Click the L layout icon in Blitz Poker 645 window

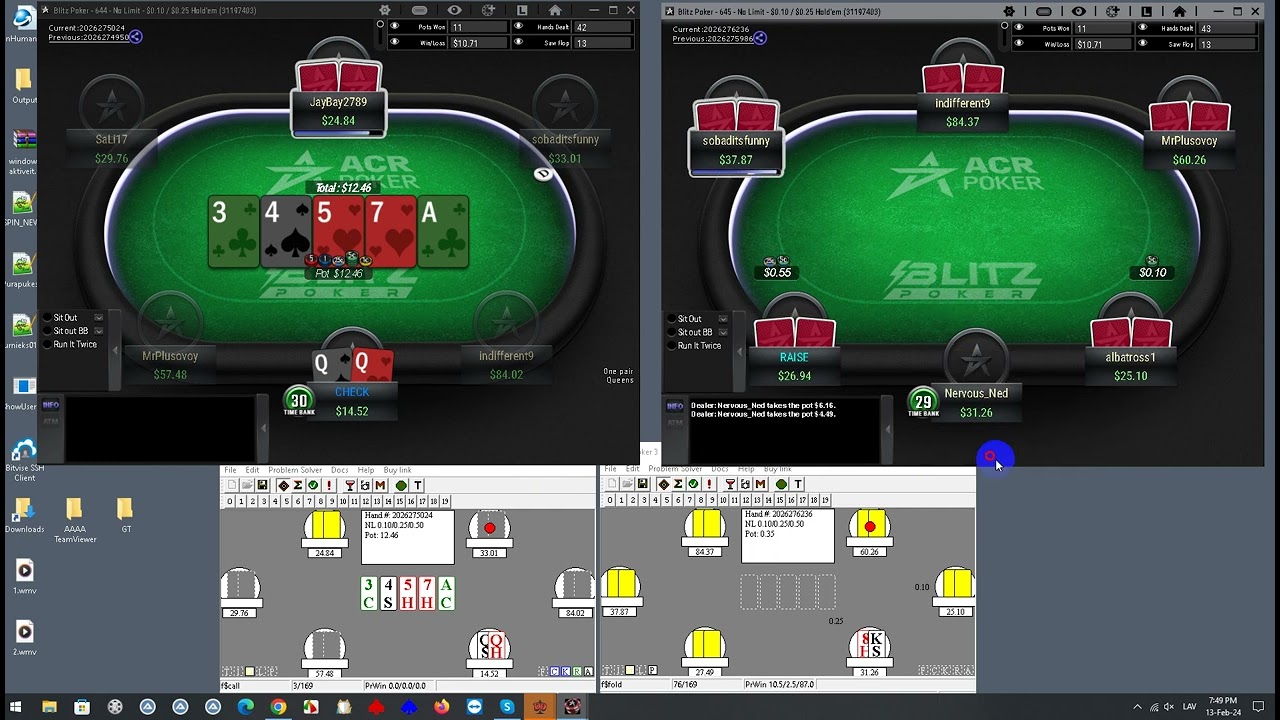(1146, 12)
